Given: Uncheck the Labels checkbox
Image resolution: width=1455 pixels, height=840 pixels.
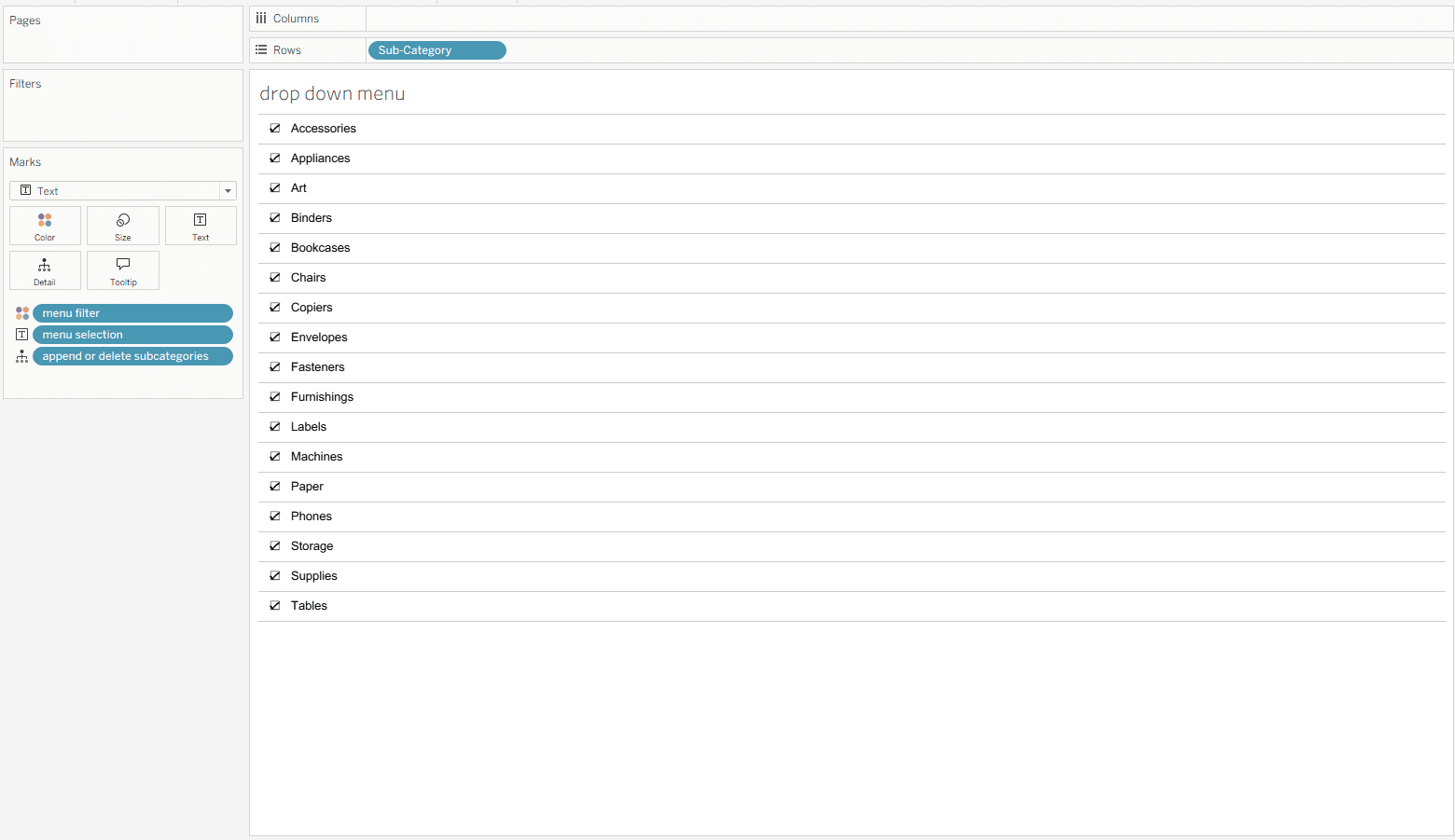Looking at the screenshot, I should tap(275, 427).
